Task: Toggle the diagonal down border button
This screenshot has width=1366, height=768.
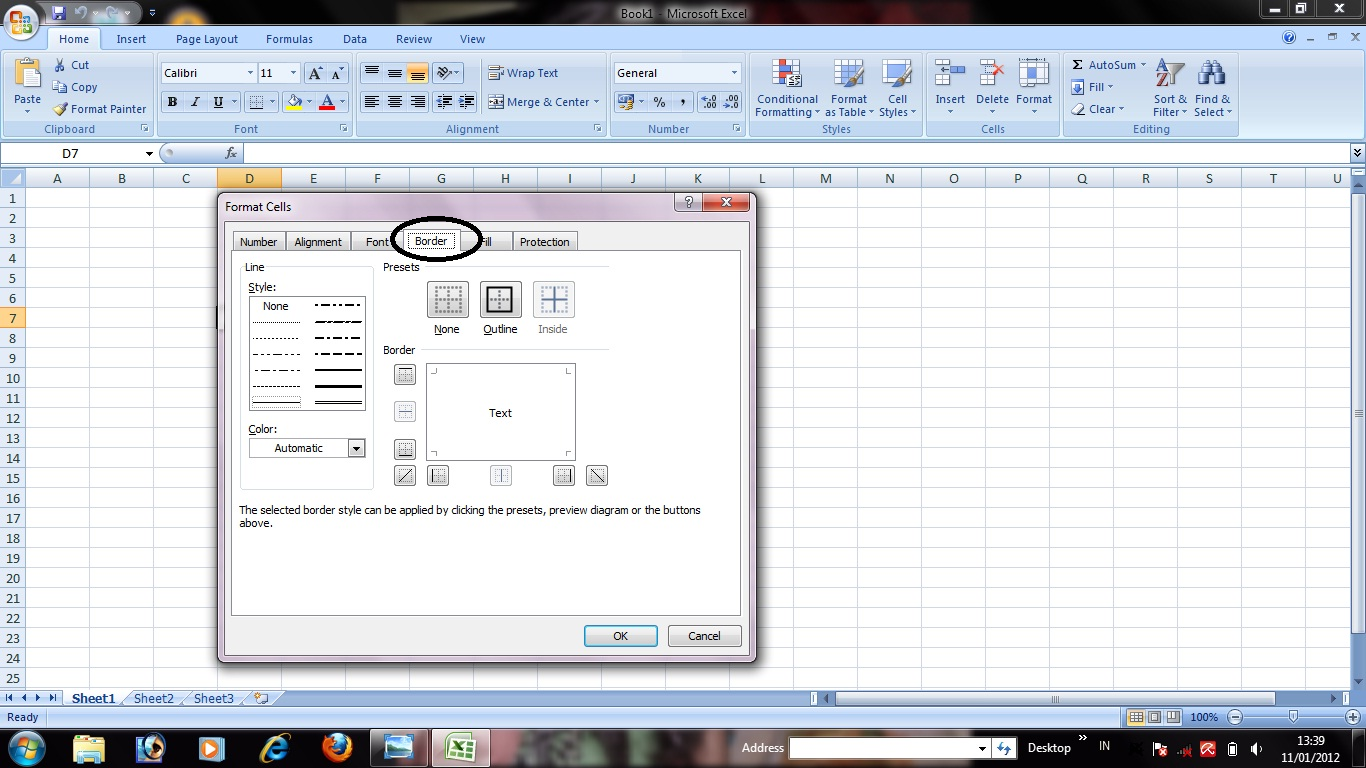Action: pyautogui.click(x=596, y=475)
